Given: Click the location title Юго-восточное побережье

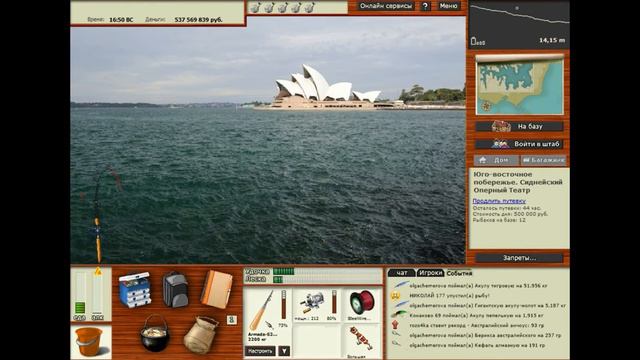Looking at the screenshot, I should 518,182.
